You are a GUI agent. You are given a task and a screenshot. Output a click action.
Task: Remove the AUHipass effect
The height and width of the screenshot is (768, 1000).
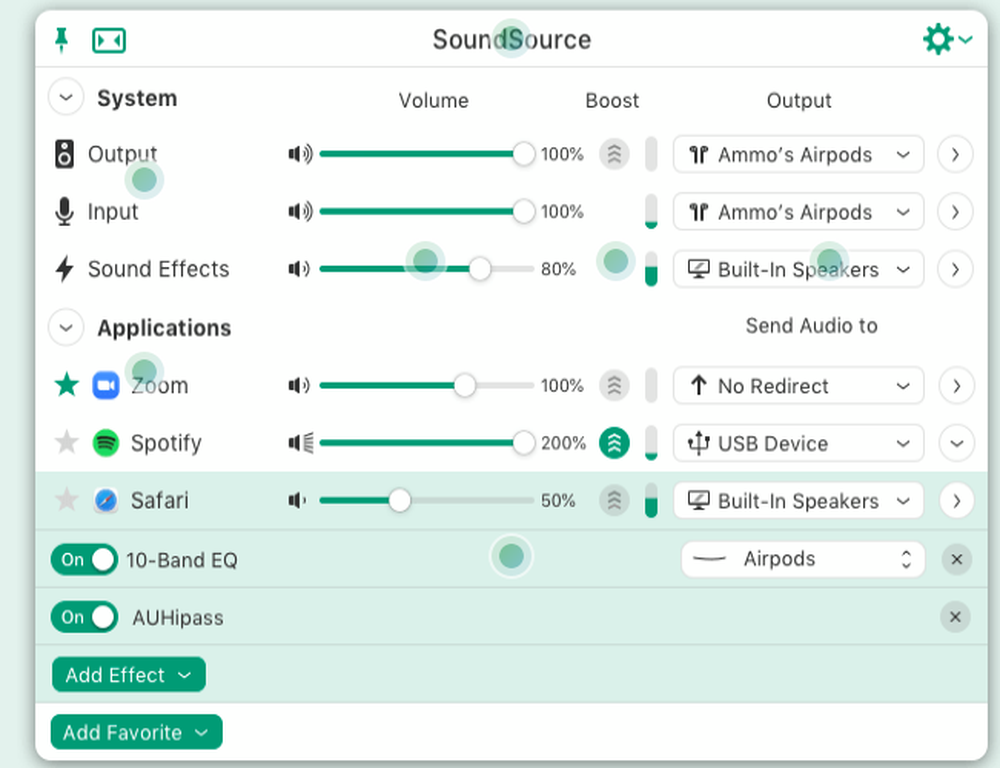point(955,617)
